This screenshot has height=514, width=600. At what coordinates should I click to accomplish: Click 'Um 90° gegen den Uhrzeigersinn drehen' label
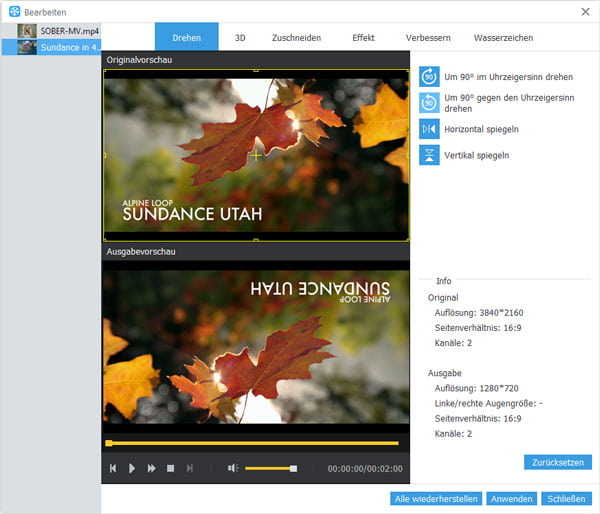tap(509, 103)
